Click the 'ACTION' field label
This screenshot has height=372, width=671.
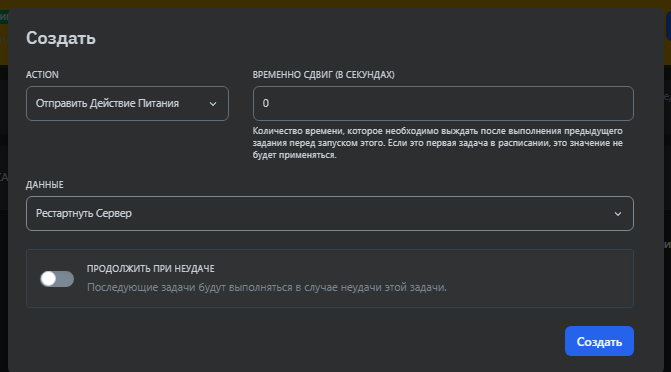coord(42,74)
